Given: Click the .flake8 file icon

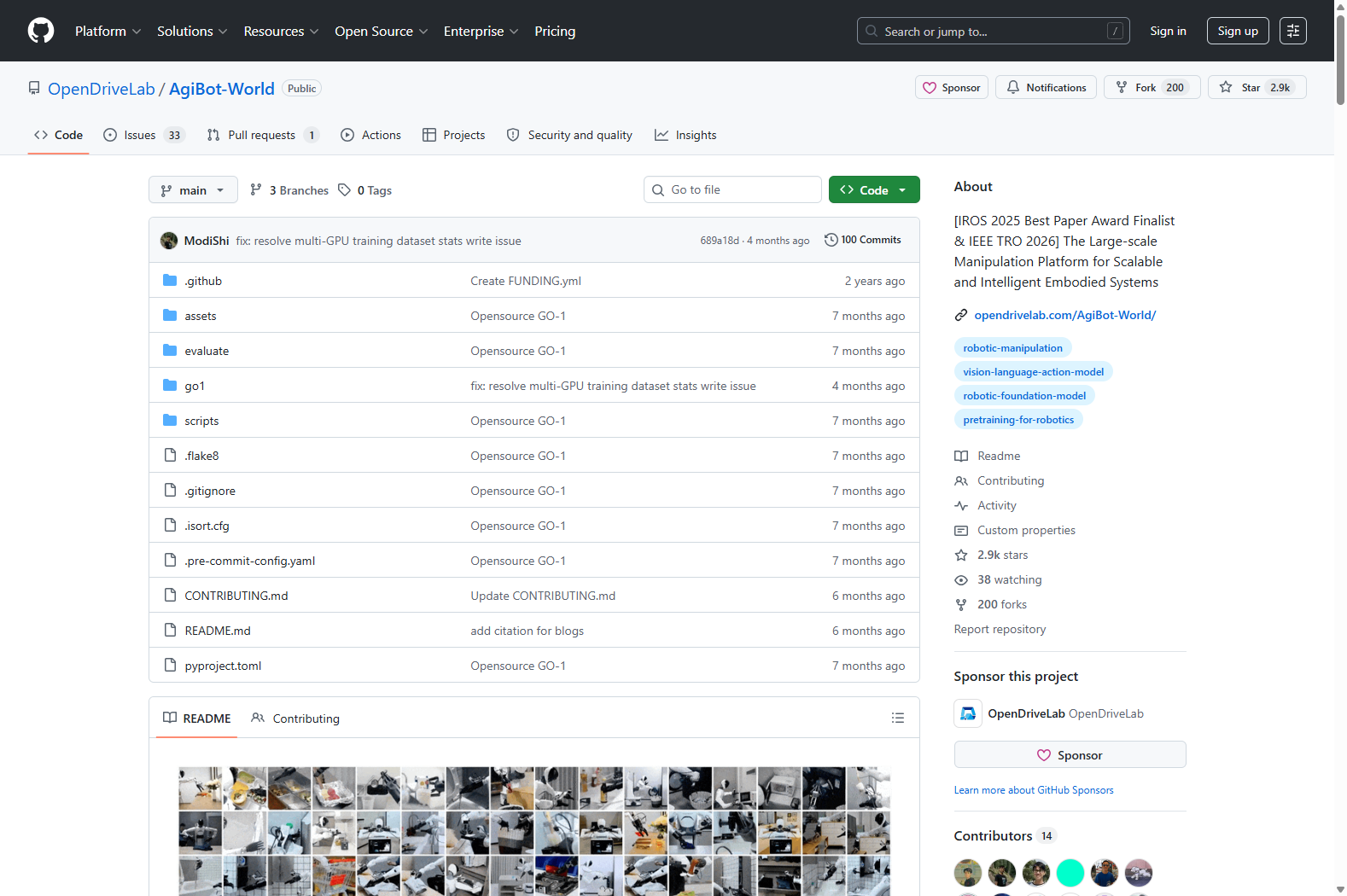Looking at the screenshot, I should pyautogui.click(x=170, y=456).
